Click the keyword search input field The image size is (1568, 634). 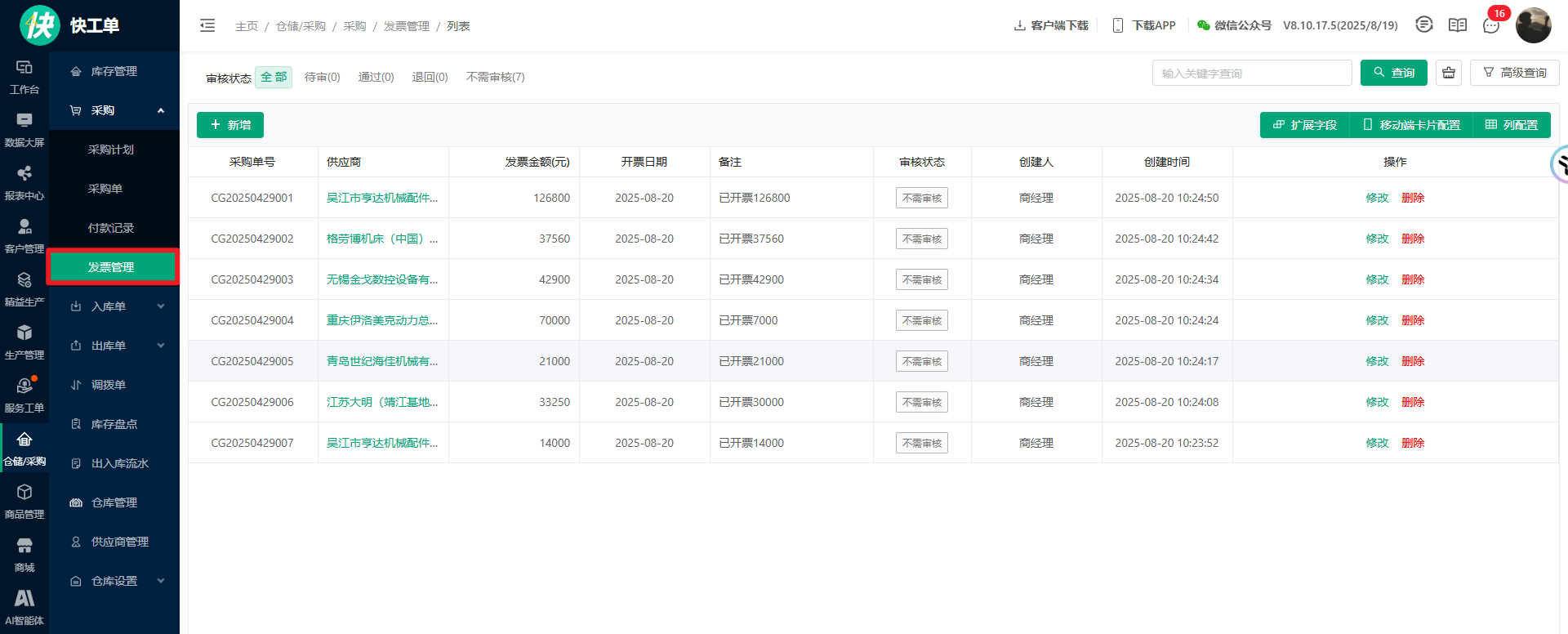(x=1251, y=73)
